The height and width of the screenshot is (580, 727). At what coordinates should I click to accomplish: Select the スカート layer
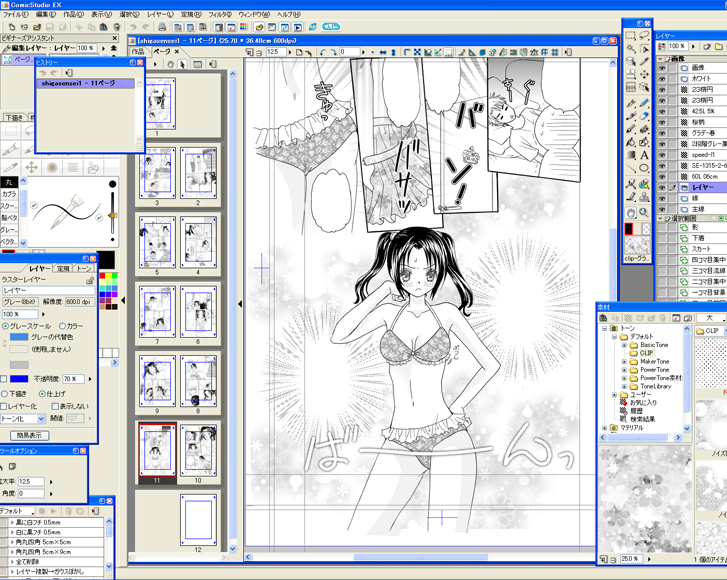coord(701,249)
